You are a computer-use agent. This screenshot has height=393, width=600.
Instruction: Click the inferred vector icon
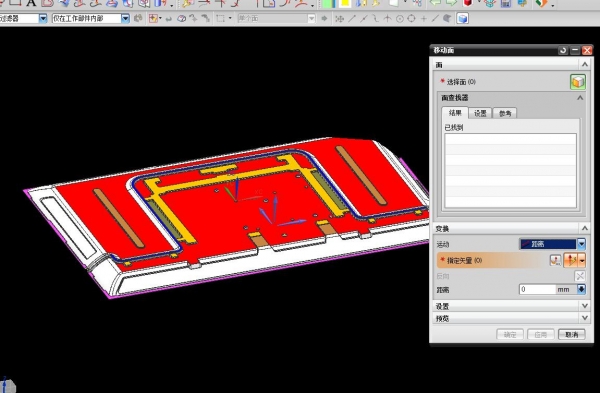571,261
